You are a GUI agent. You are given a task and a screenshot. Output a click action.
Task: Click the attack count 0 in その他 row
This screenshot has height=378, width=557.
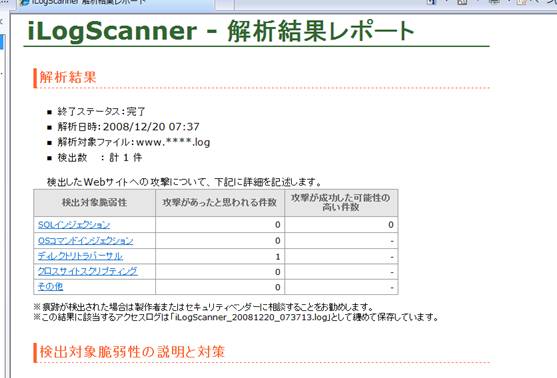(x=278, y=287)
